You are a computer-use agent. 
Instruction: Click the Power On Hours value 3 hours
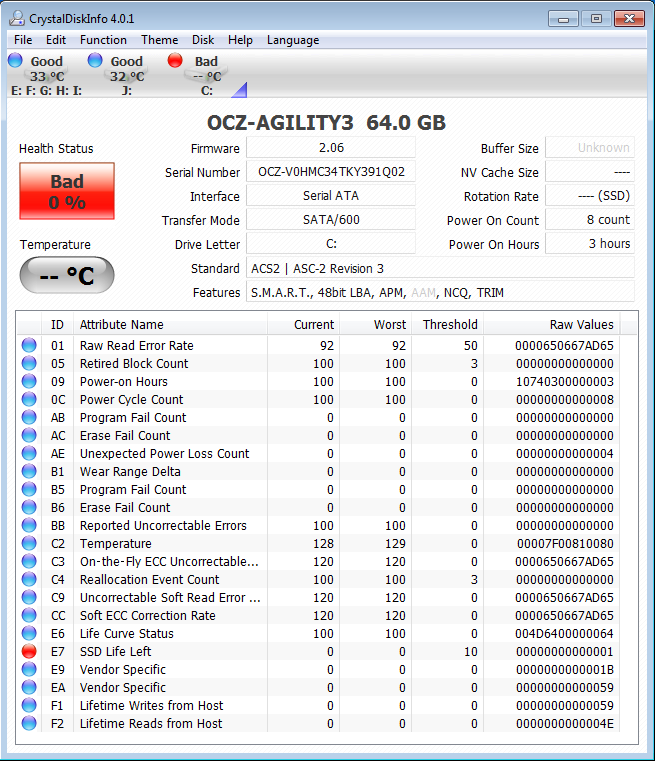click(590, 244)
